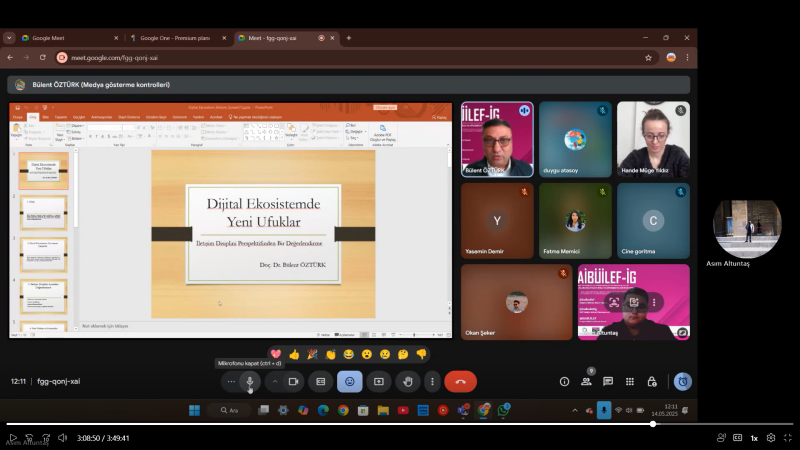Change playback speed 1x
This screenshot has width=800, height=450.
point(754,438)
